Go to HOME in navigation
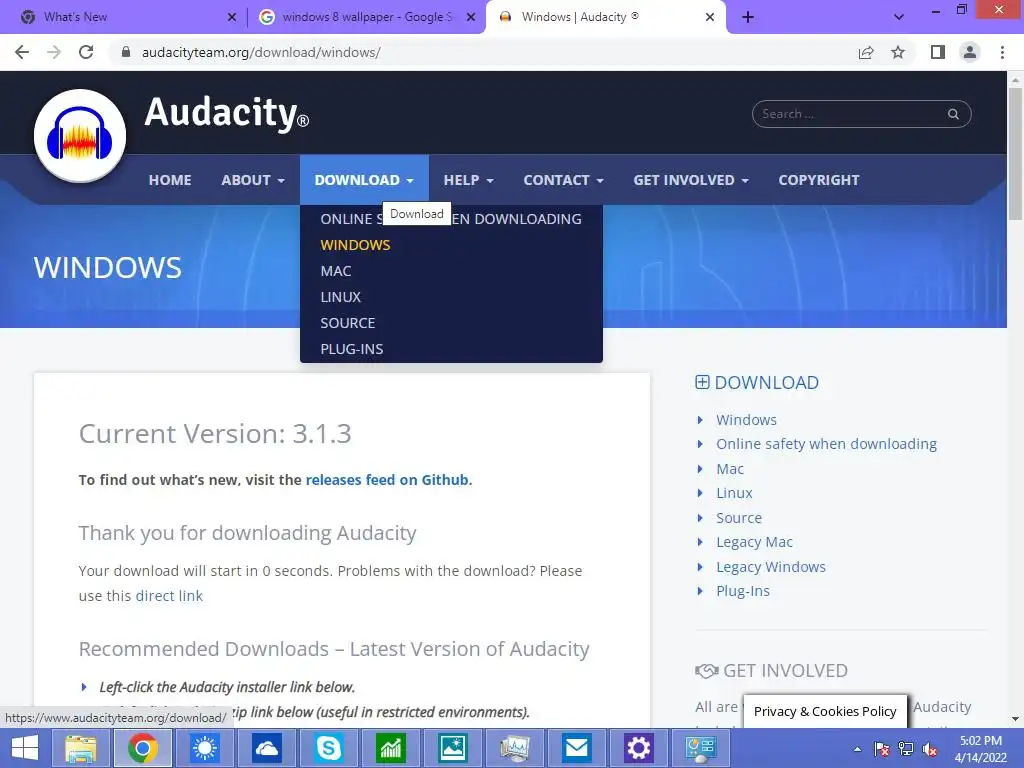Image resolution: width=1024 pixels, height=768 pixels. point(170,180)
